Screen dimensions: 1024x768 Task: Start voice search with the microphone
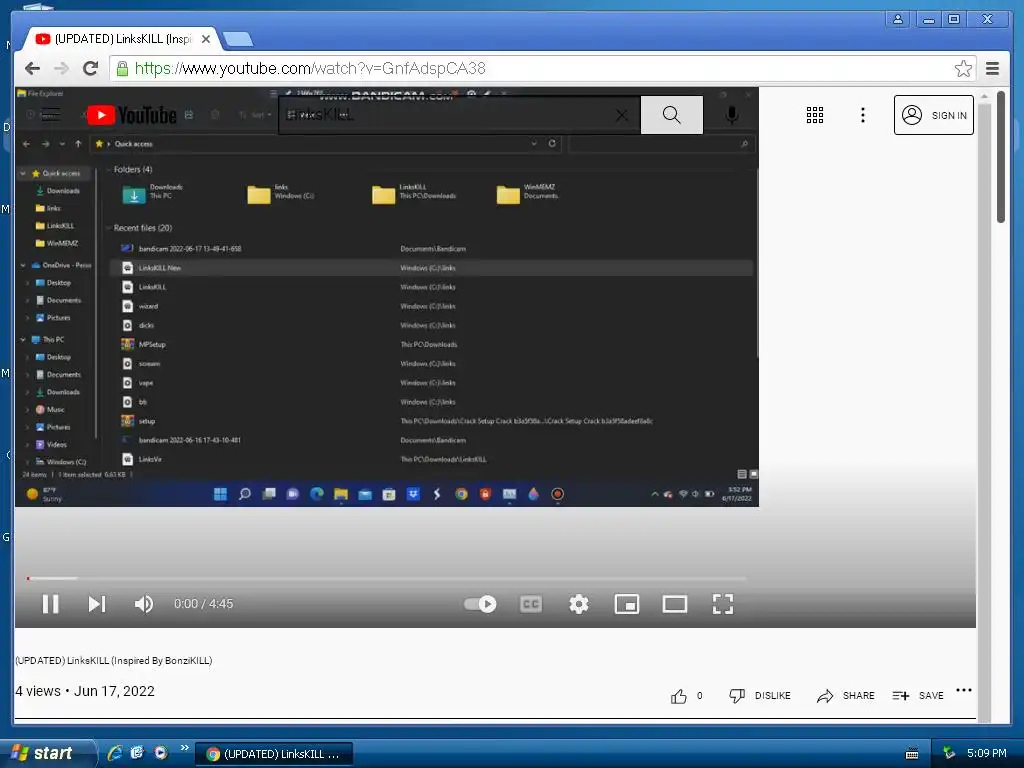pos(732,115)
